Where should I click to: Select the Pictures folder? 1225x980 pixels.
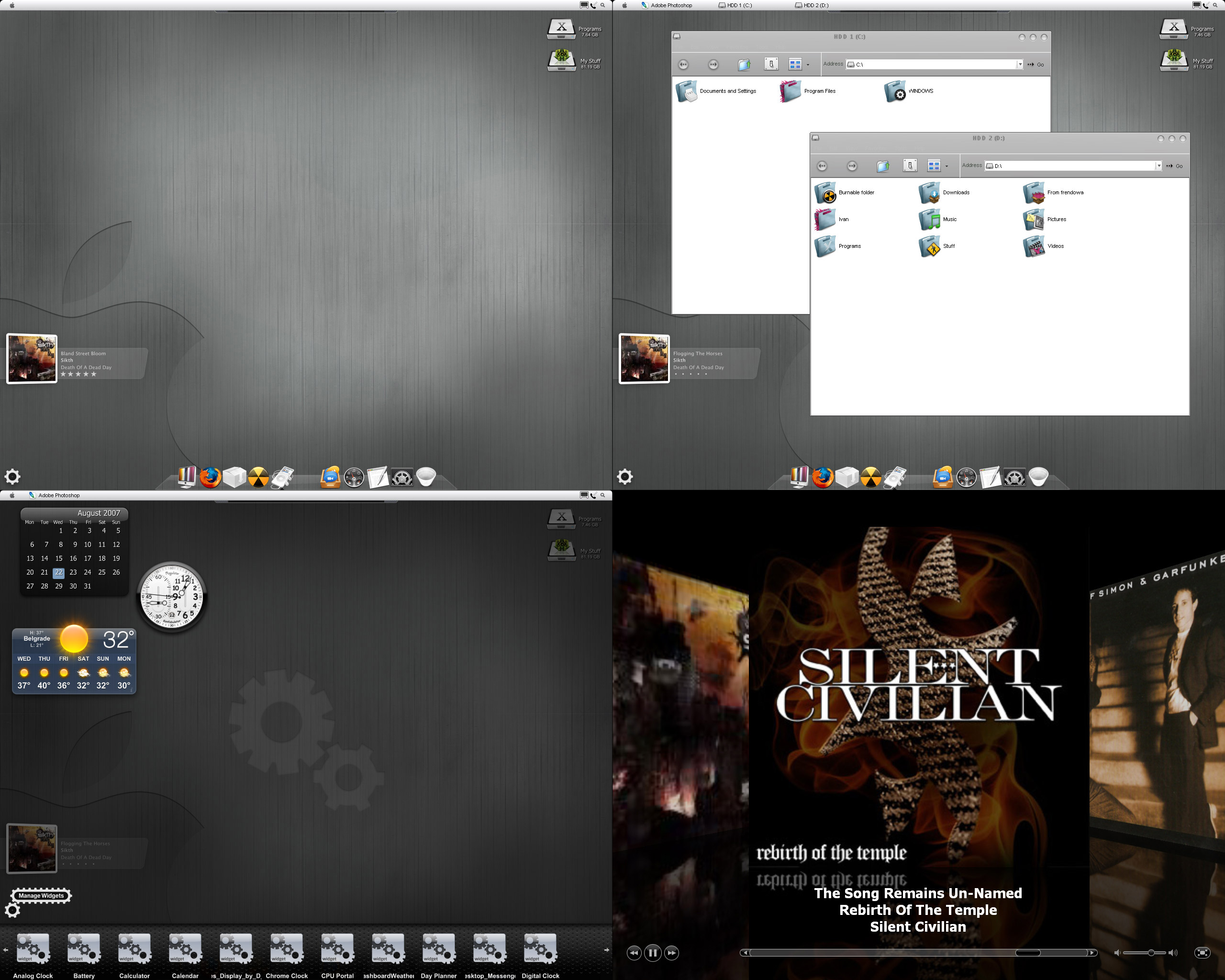coord(1045,219)
